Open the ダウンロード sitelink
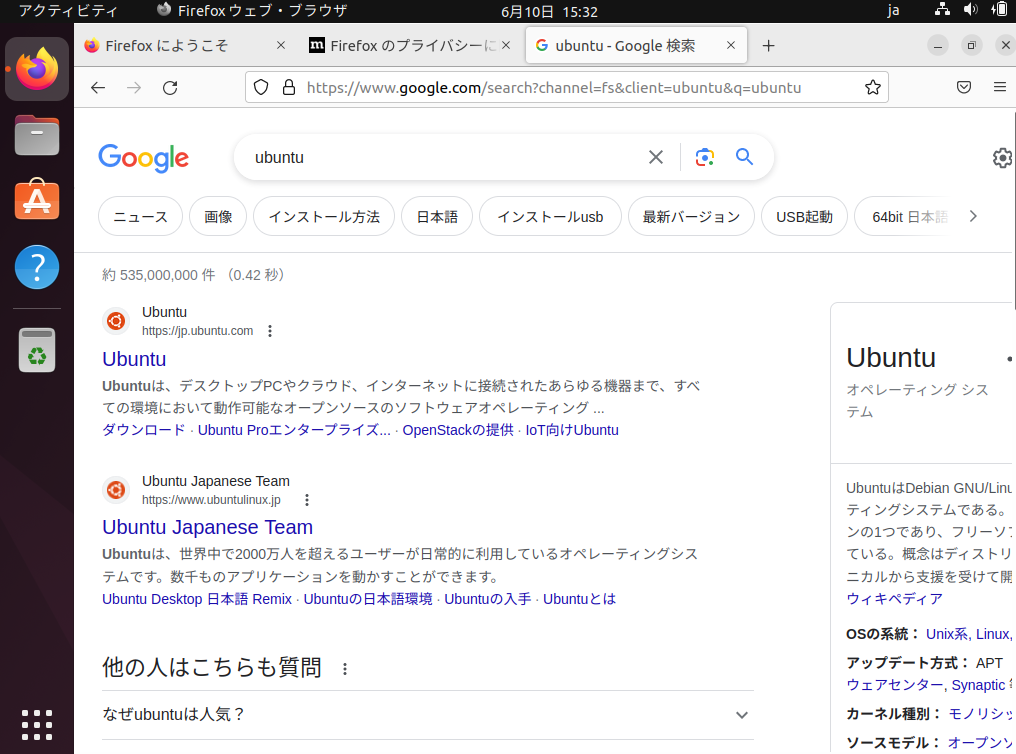The height and width of the screenshot is (754, 1016). (144, 430)
